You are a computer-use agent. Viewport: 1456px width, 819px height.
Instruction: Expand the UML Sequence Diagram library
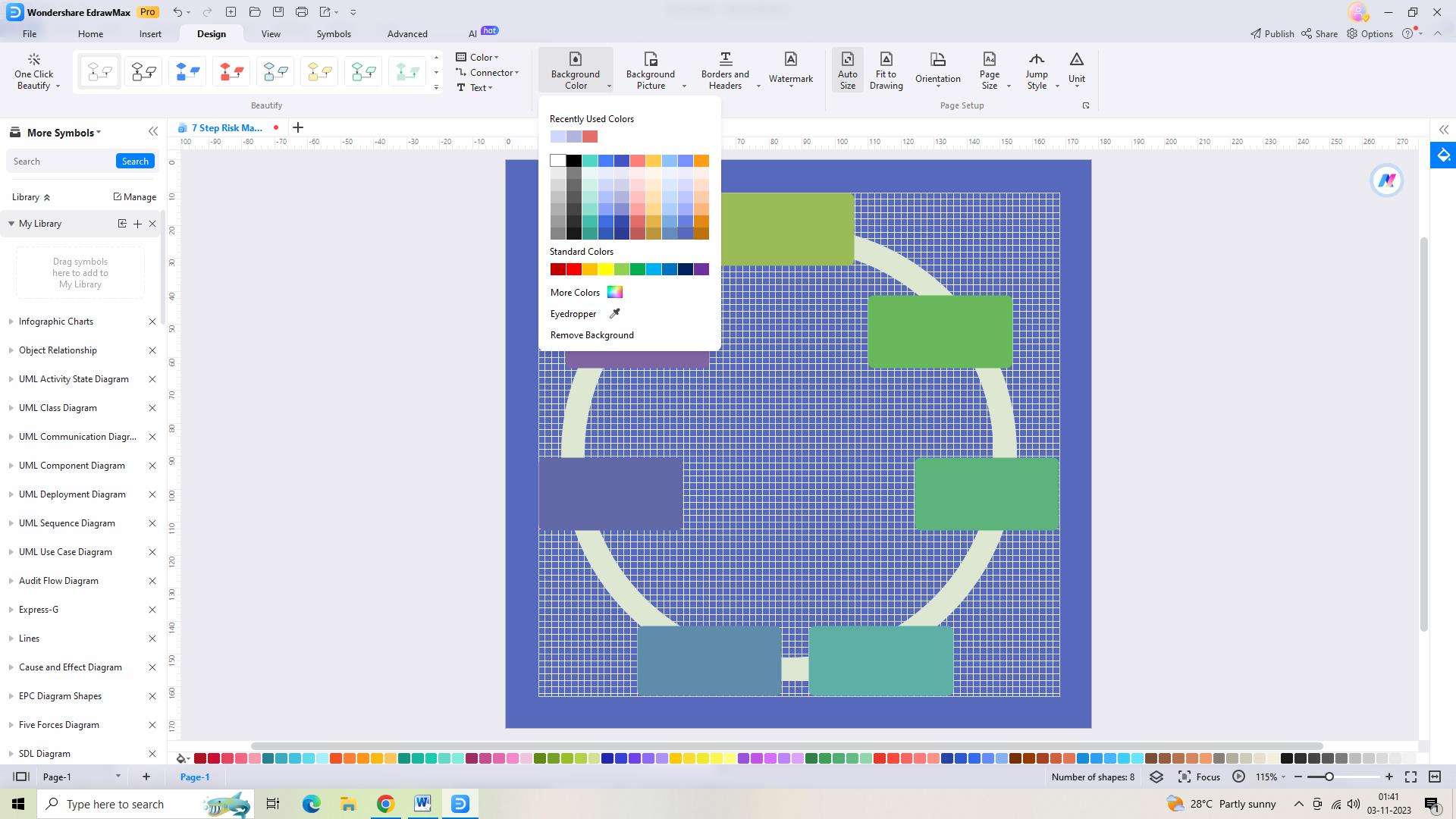(x=9, y=523)
